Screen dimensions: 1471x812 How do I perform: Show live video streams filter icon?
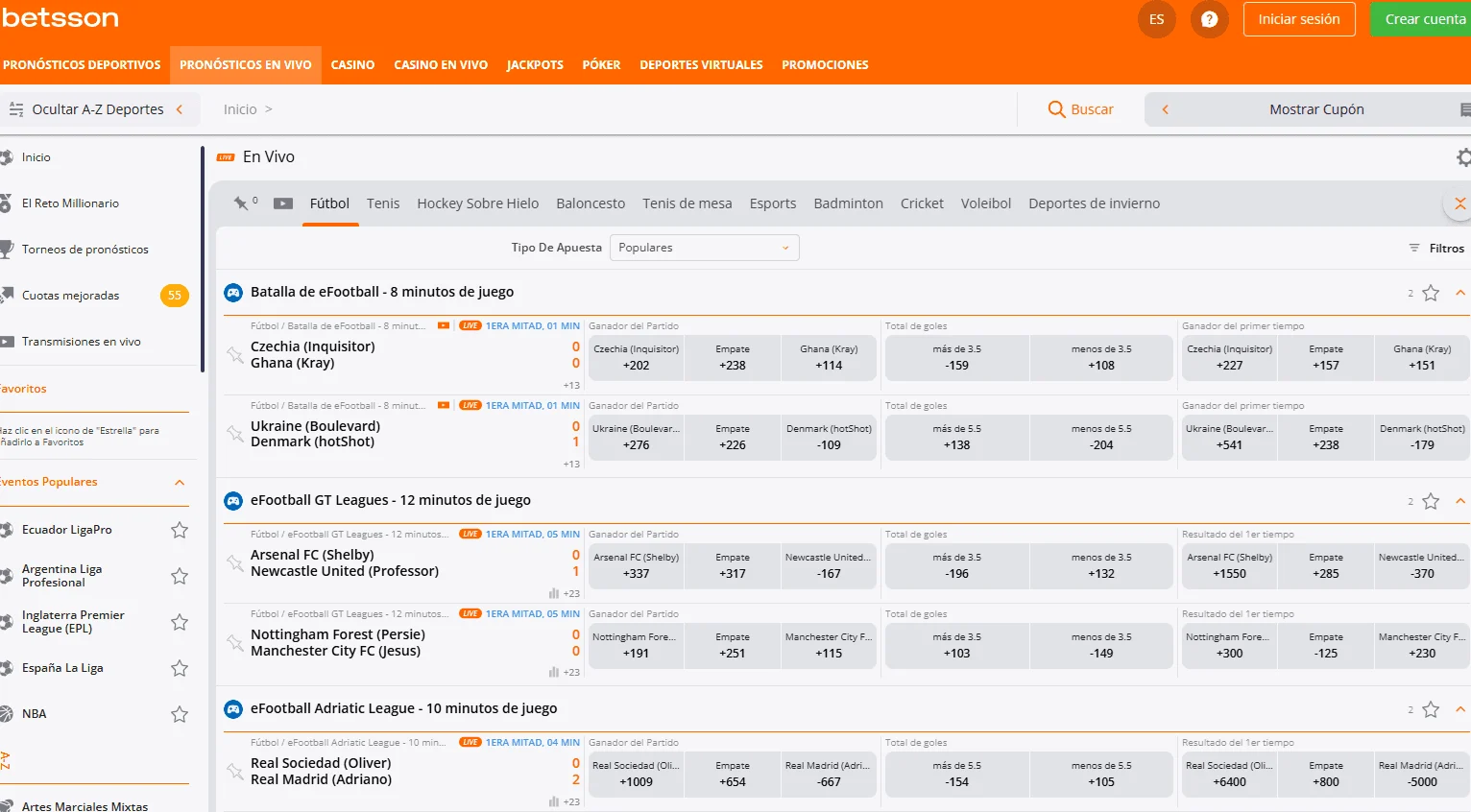click(283, 203)
